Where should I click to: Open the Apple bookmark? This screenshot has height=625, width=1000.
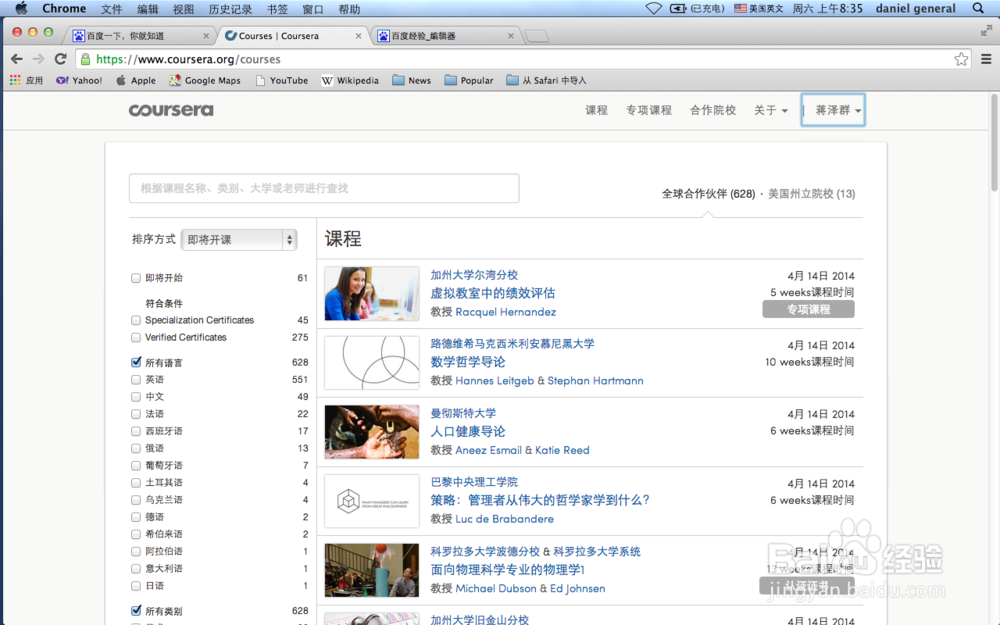tap(136, 80)
